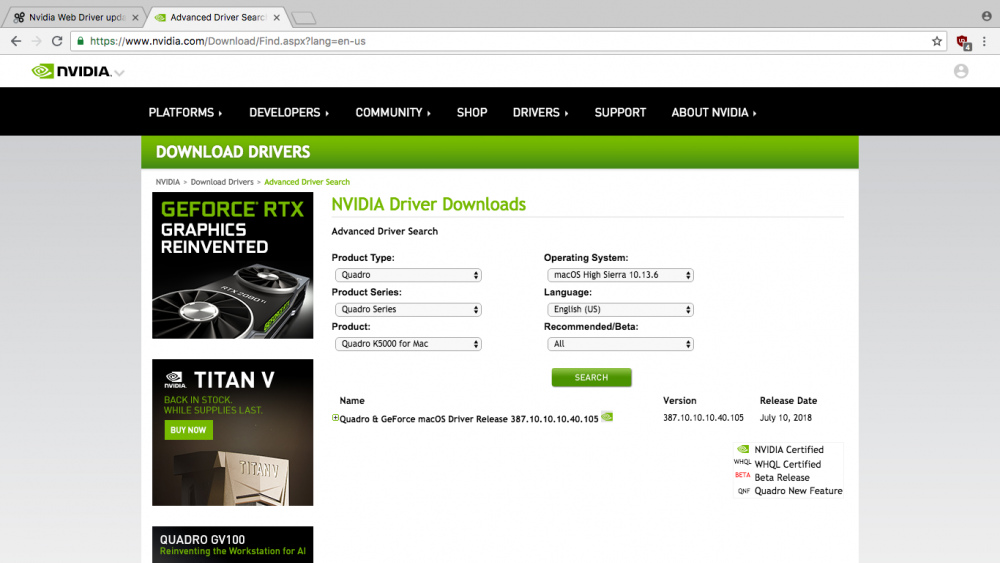The width and height of the screenshot is (1000, 563).
Task: Click the NVIDIA breadcrumb link
Action: tap(168, 182)
